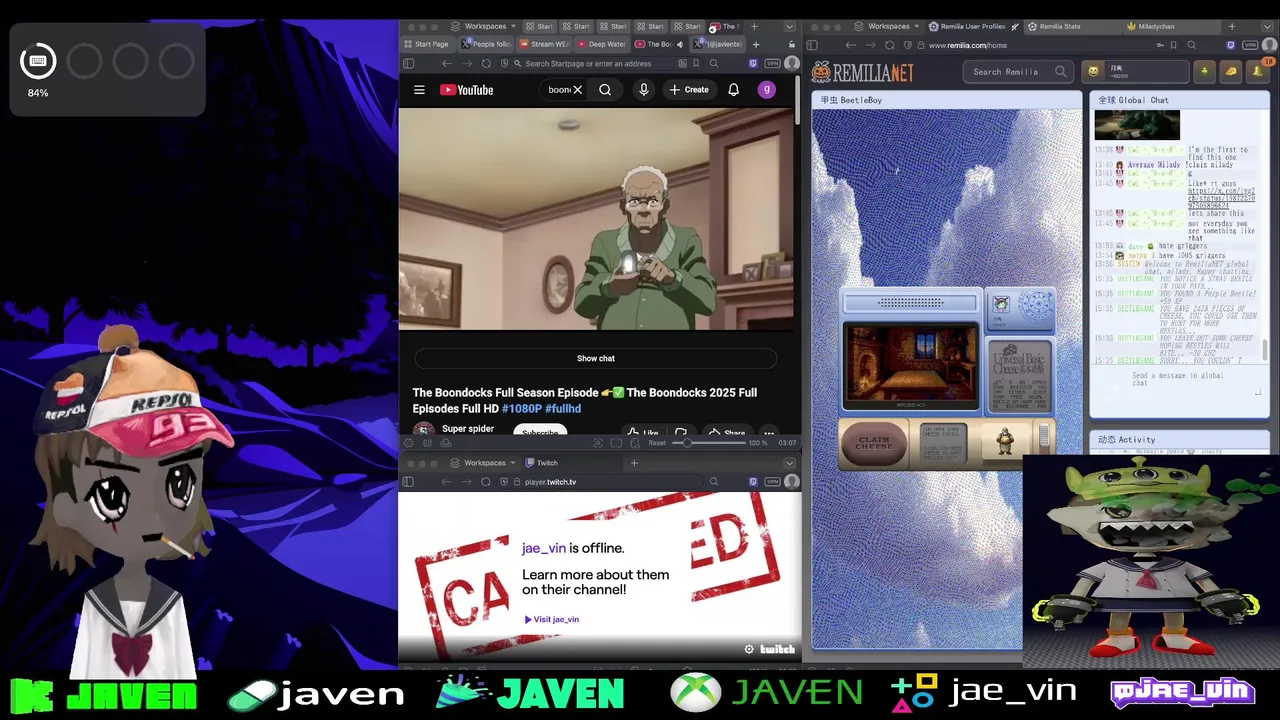Switch to the Deep Water tab

pos(601,44)
